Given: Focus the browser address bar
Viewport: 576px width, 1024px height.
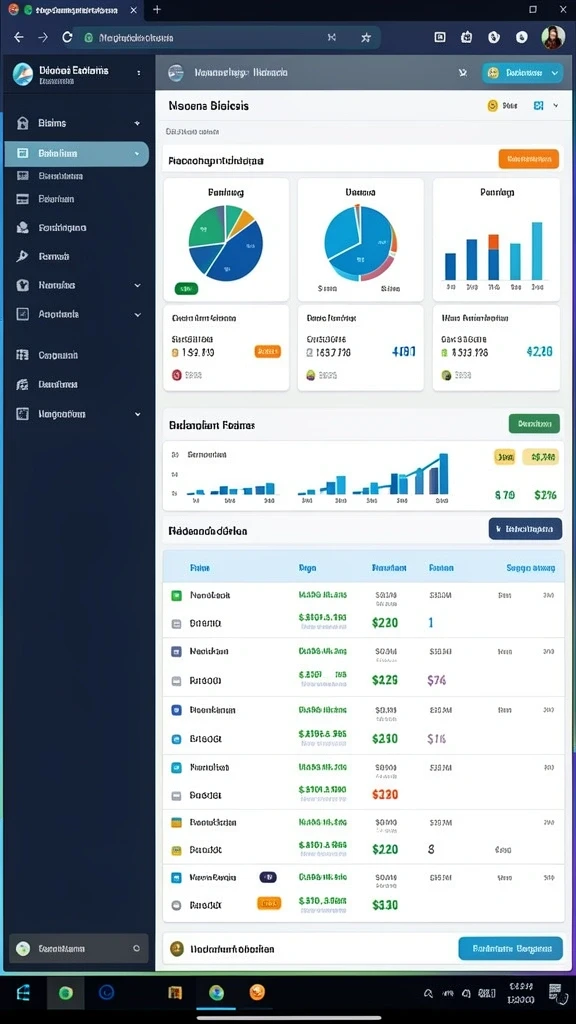Looking at the screenshot, I should click(x=216, y=38).
